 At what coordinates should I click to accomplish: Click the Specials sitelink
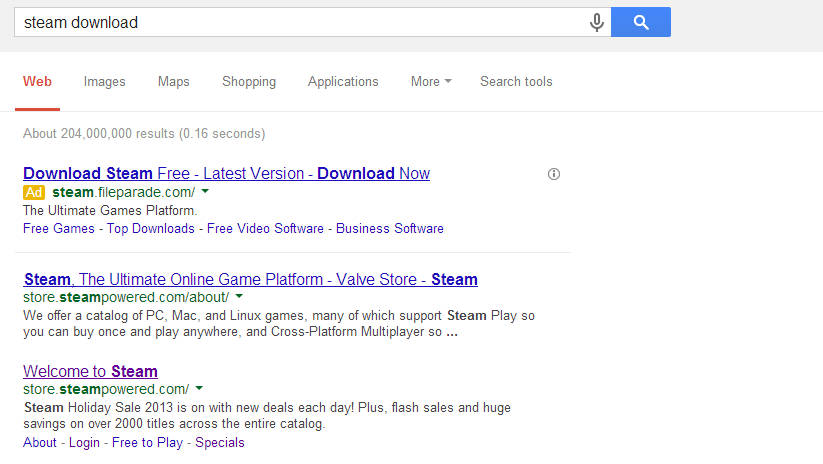tap(220, 442)
